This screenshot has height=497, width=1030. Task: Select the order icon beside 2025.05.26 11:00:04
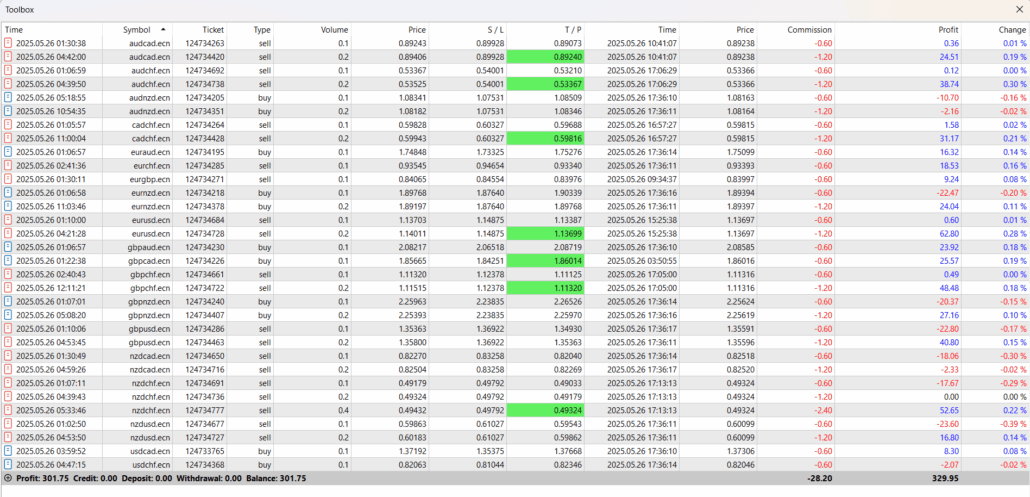(x=8, y=139)
